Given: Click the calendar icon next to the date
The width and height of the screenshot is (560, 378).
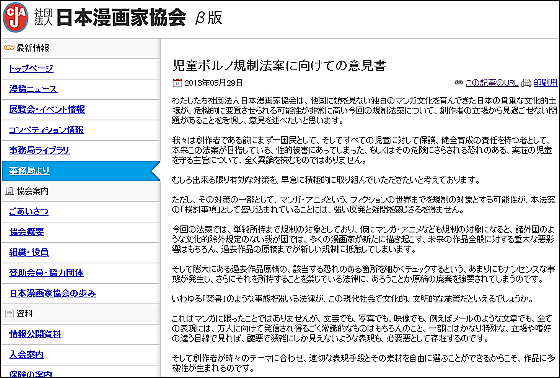Looking at the screenshot, I should (x=177, y=83).
